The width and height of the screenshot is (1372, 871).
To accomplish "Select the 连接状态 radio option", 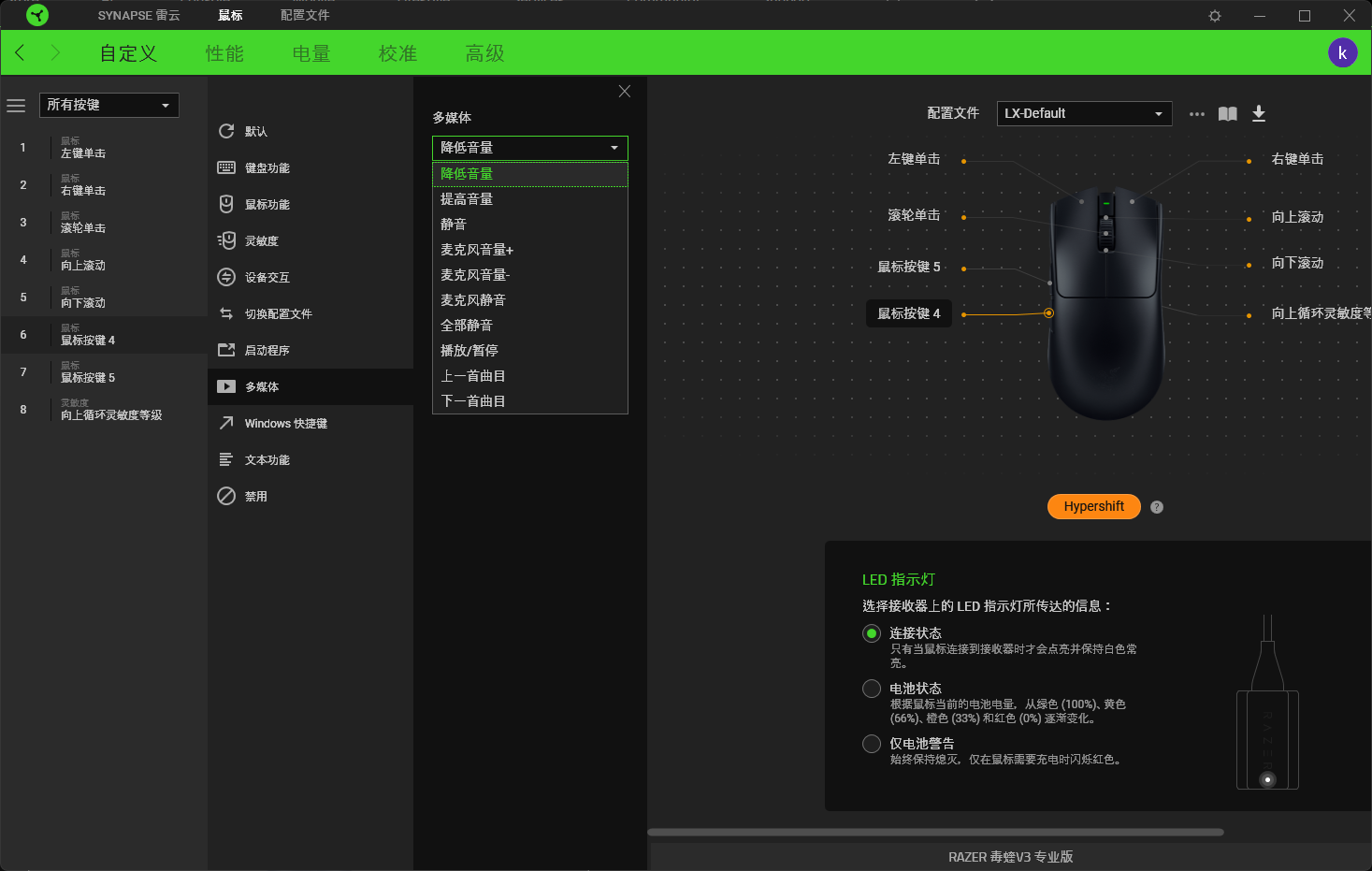I will (x=872, y=633).
